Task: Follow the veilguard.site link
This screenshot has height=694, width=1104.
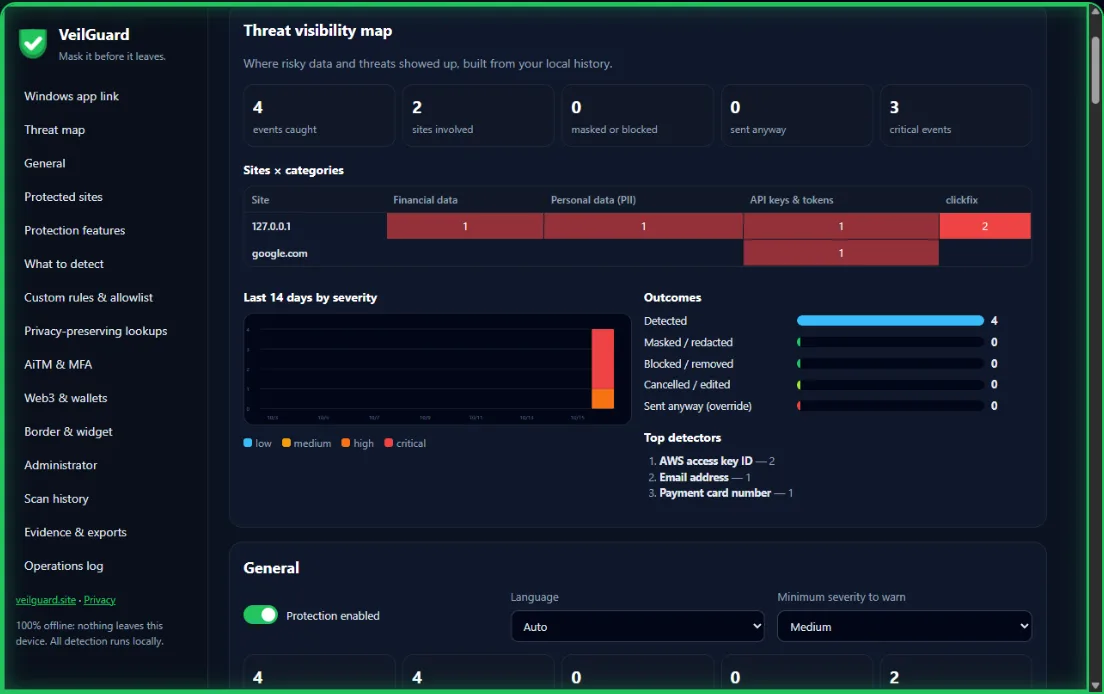Action: point(46,600)
